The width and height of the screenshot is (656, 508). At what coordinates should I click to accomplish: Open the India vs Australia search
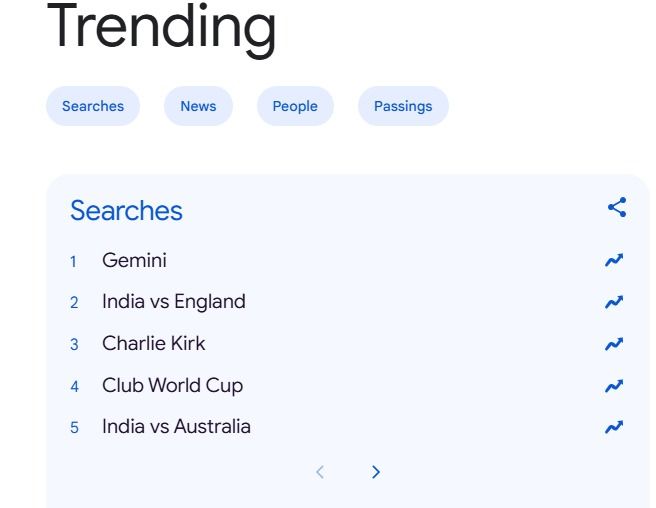[176, 427]
